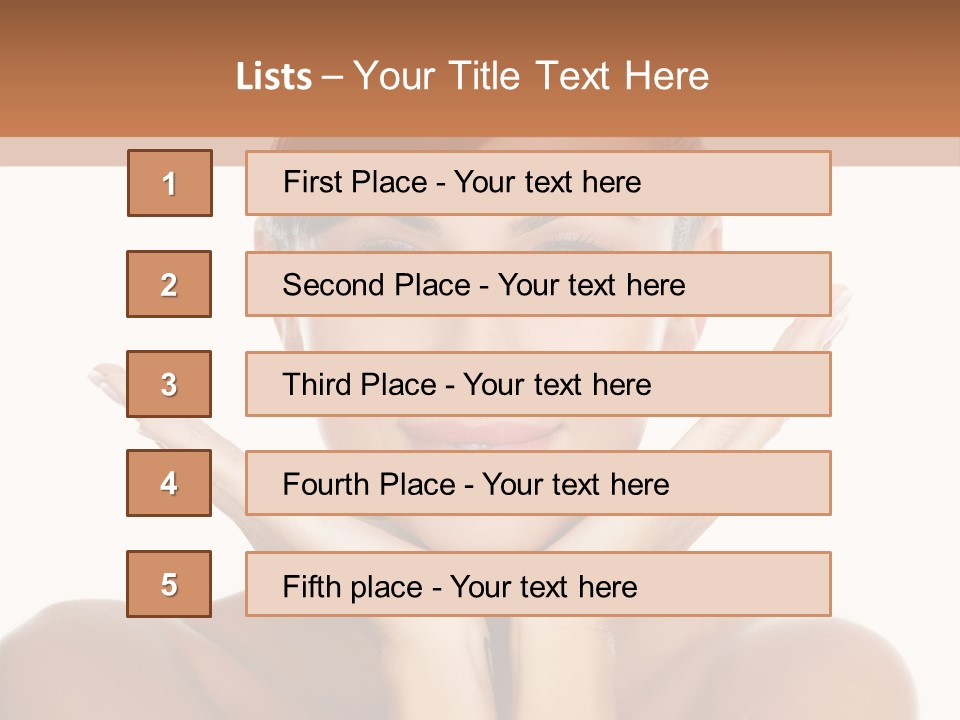
Task: Click the 'Your Title Text Here' heading
Action: coord(531,76)
